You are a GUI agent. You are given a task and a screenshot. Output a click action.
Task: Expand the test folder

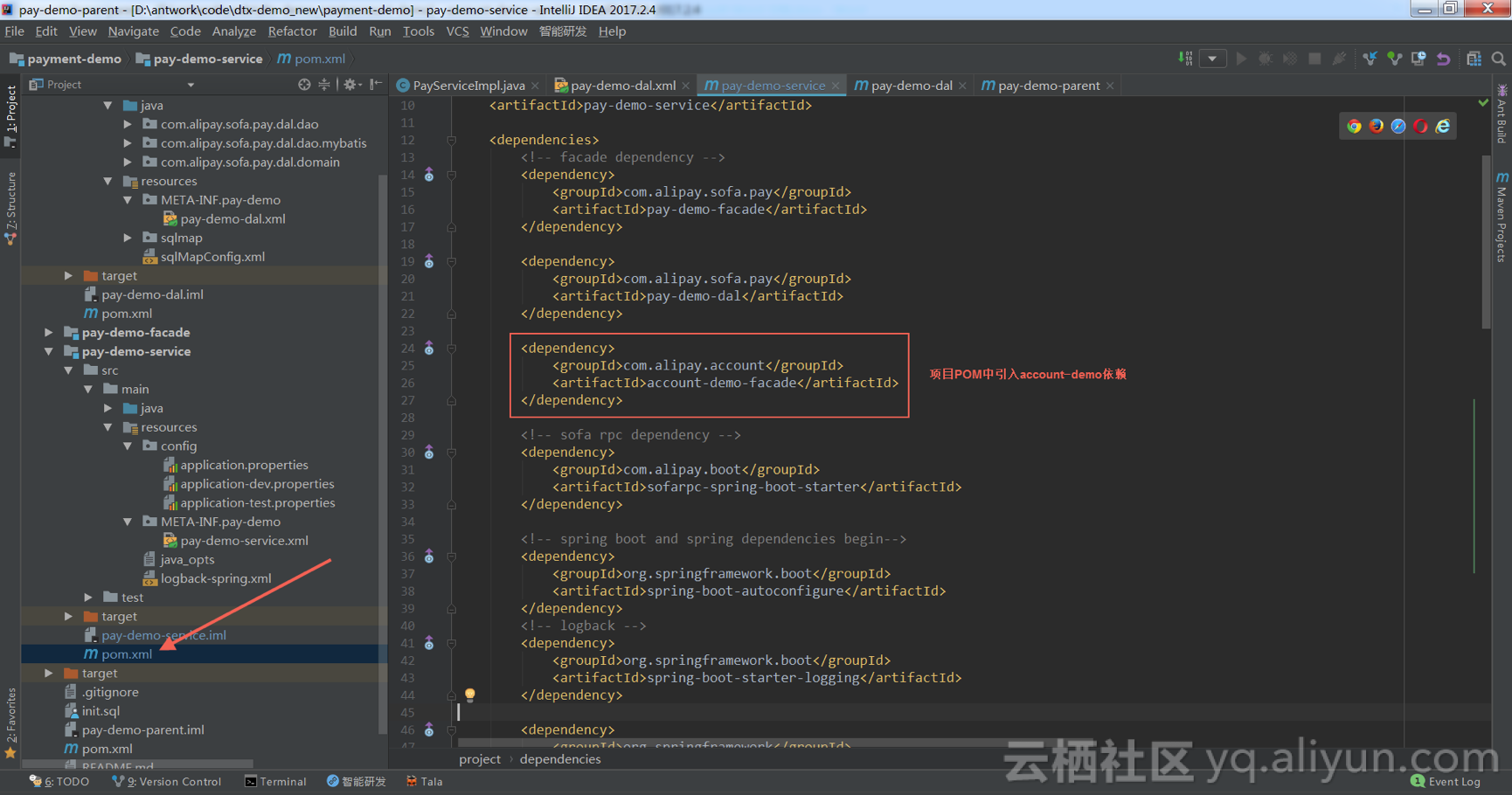pos(88,597)
